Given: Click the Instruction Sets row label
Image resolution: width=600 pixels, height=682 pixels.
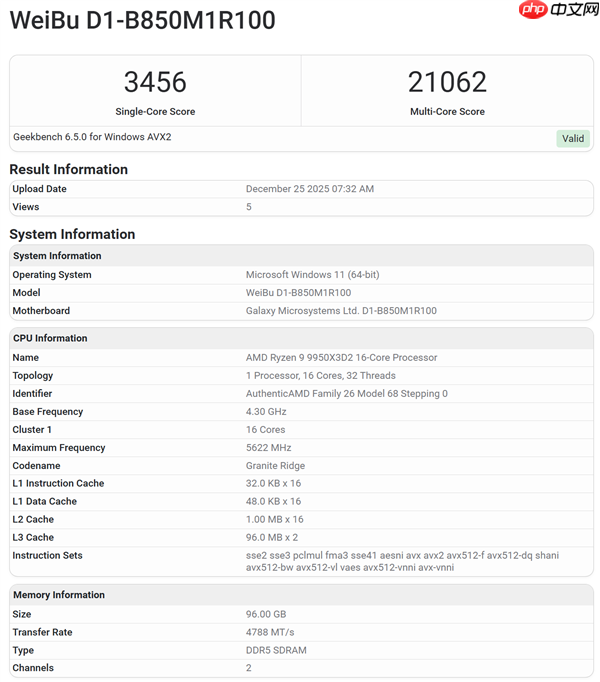Looking at the screenshot, I should [x=47, y=555].
